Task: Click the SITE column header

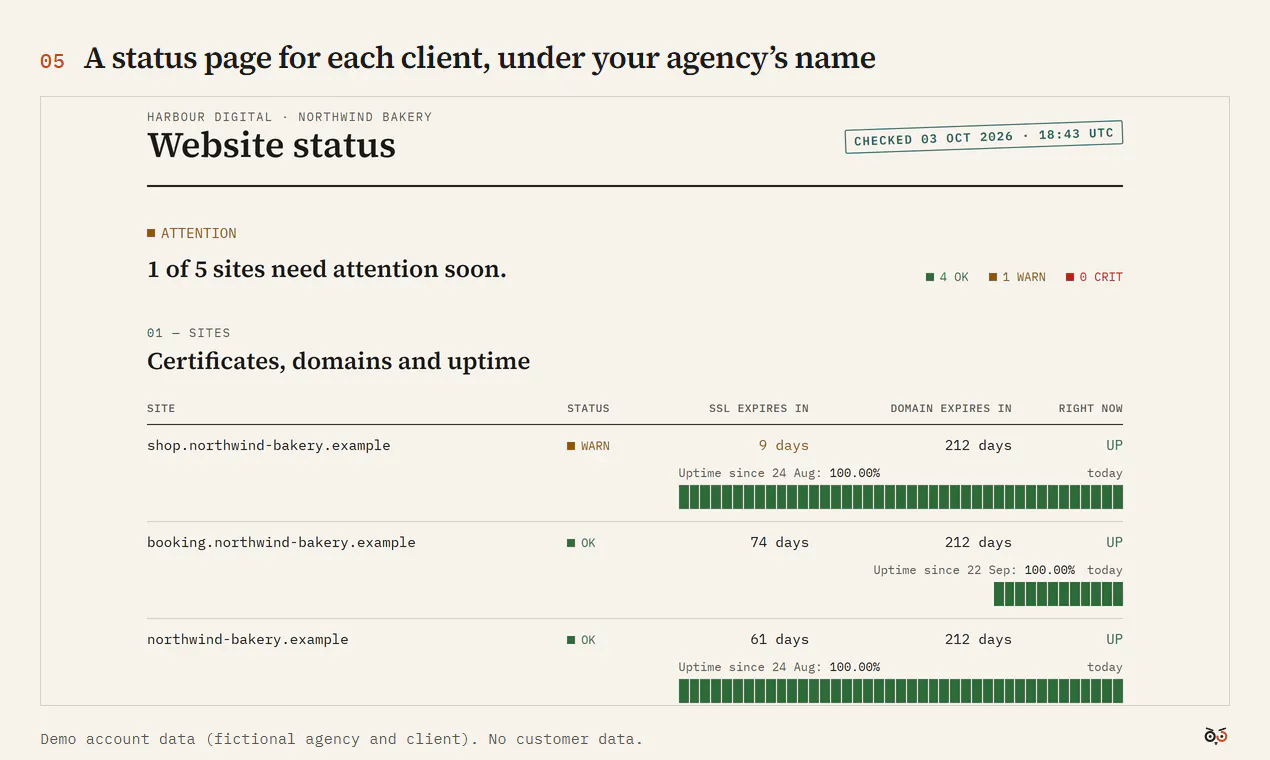Action: (x=161, y=408)
